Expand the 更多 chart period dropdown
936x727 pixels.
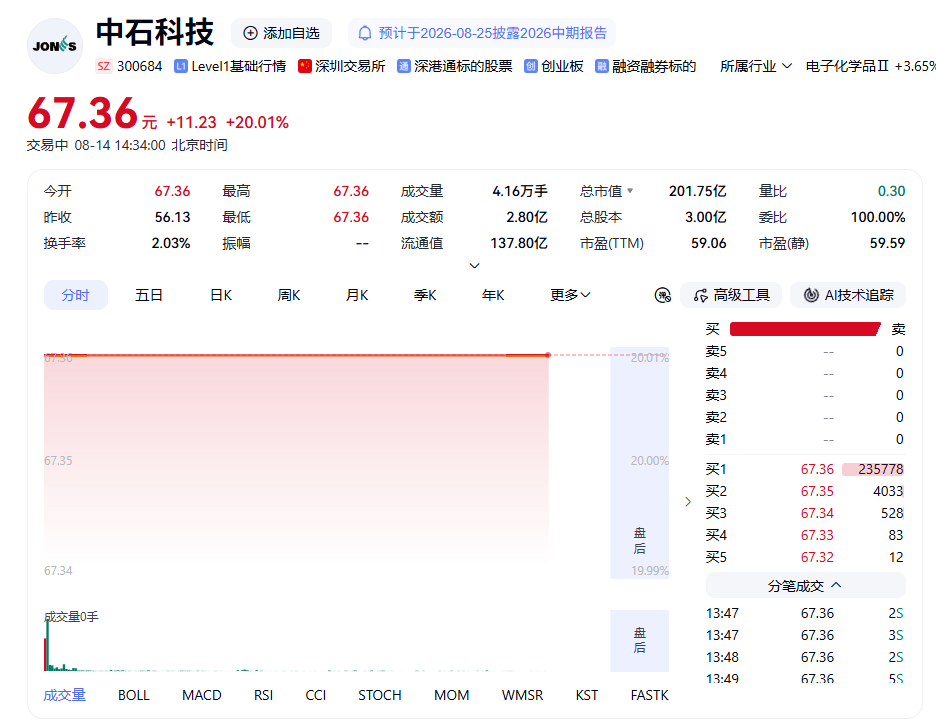pos(570,295)
